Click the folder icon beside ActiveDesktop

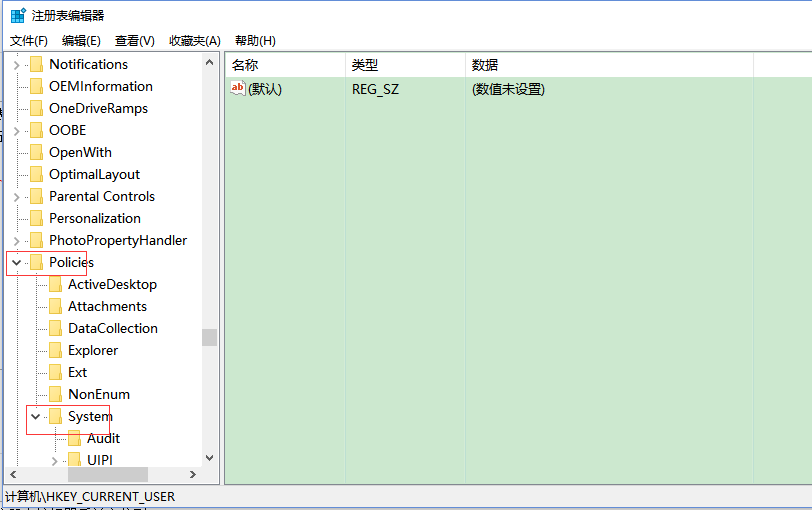coord(55,284)
